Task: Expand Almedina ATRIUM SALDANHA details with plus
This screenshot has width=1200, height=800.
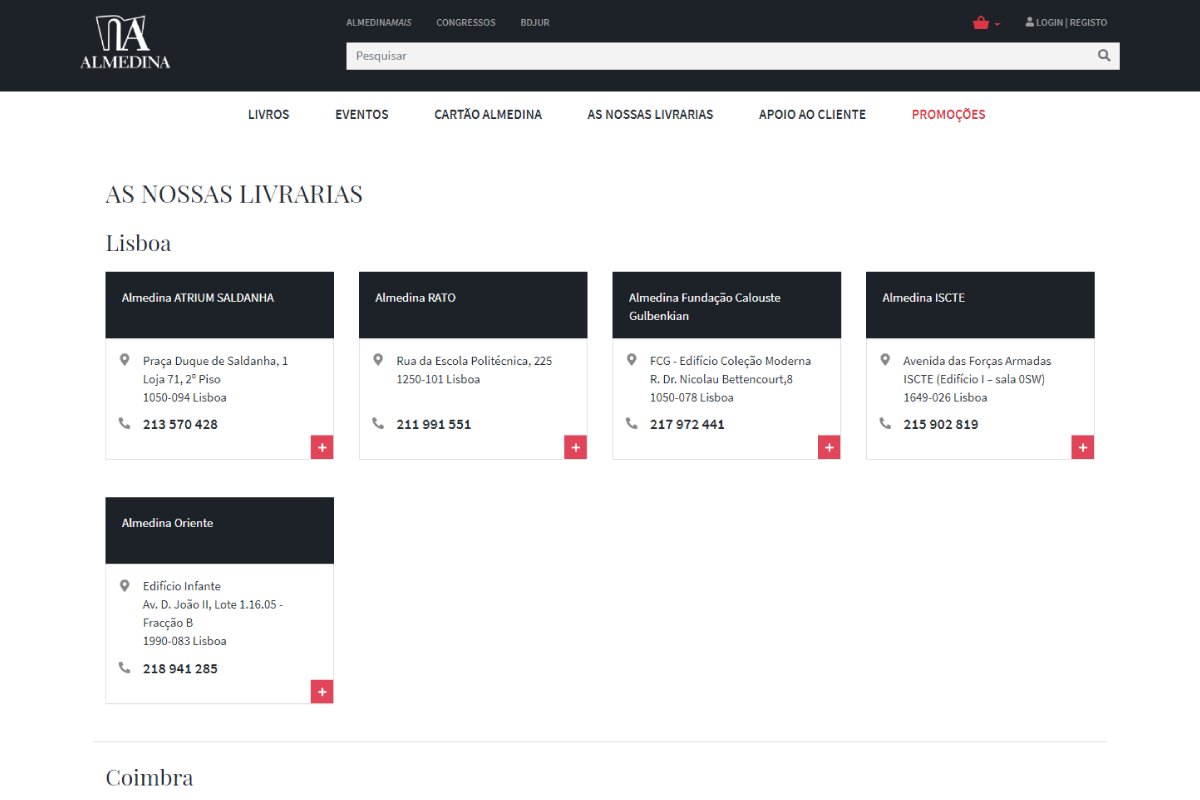Action: pos(322,448)
